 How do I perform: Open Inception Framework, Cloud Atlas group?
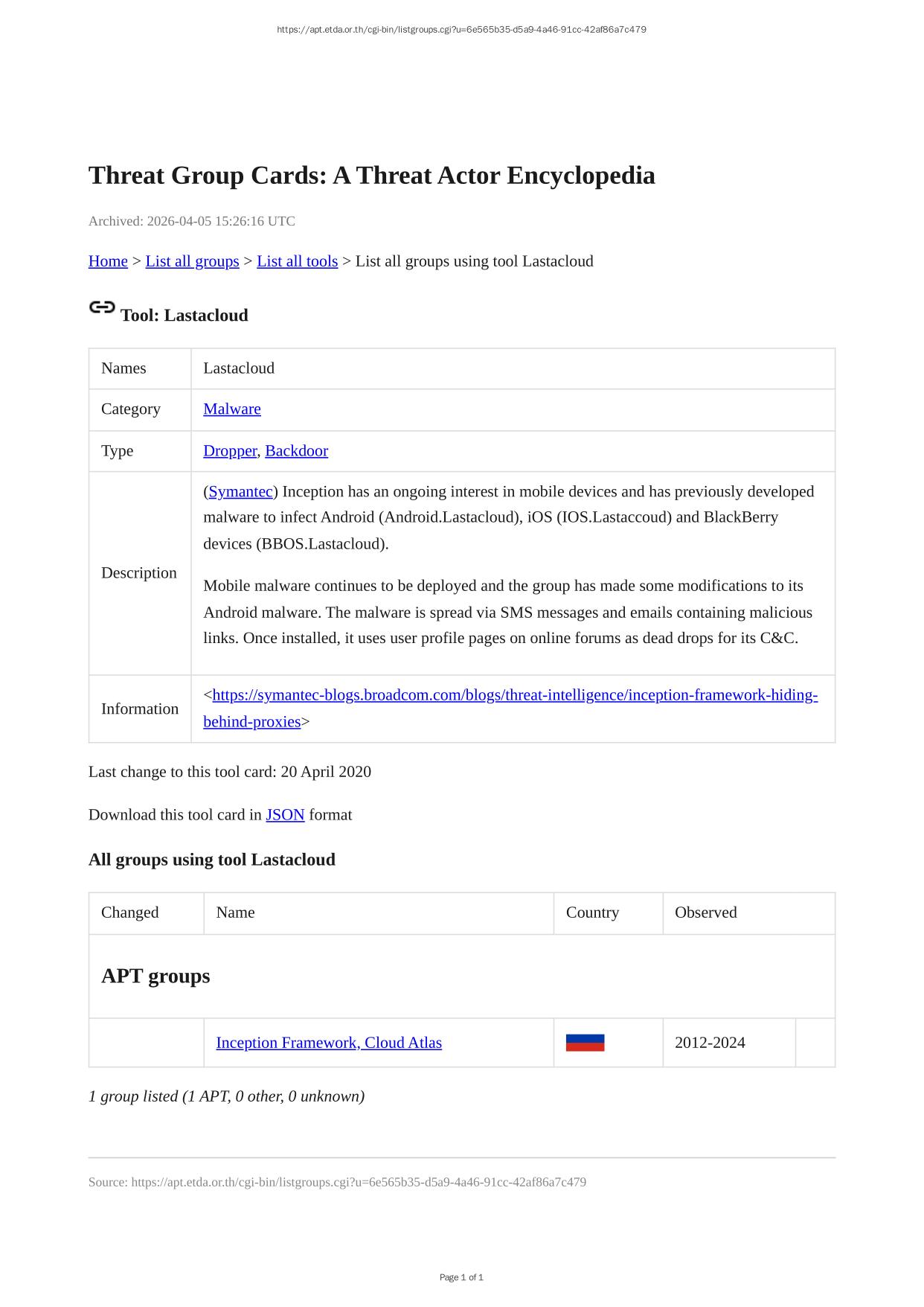point(328,1042)
